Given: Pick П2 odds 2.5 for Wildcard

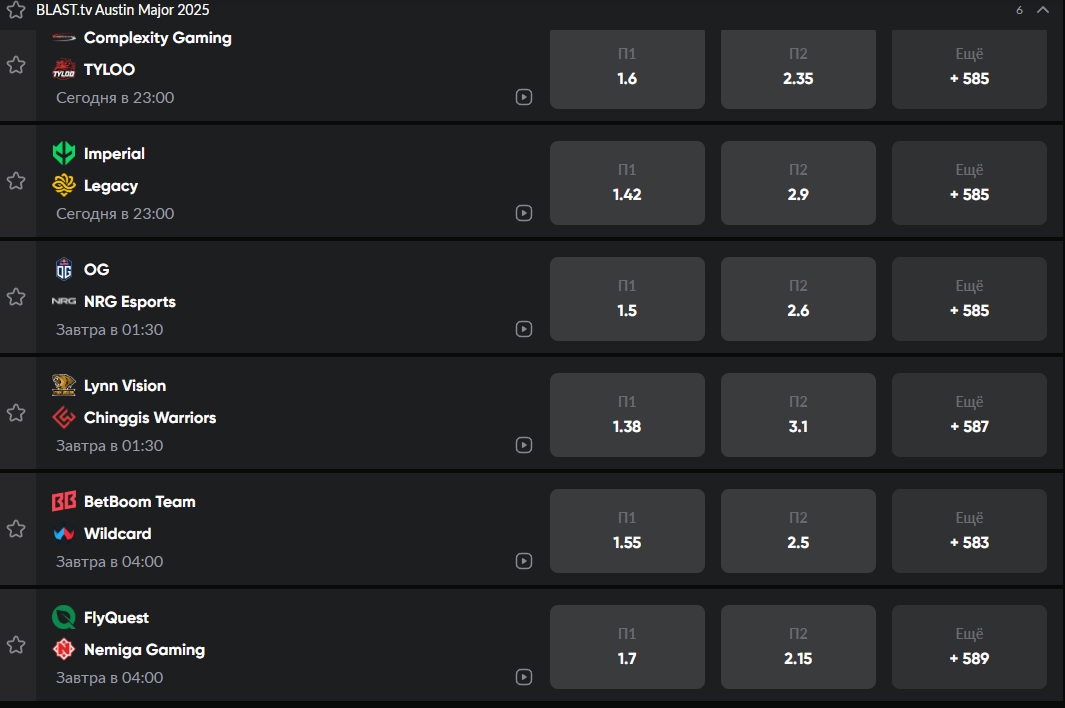Looking at the screenshot, I should tap(798, 531).
